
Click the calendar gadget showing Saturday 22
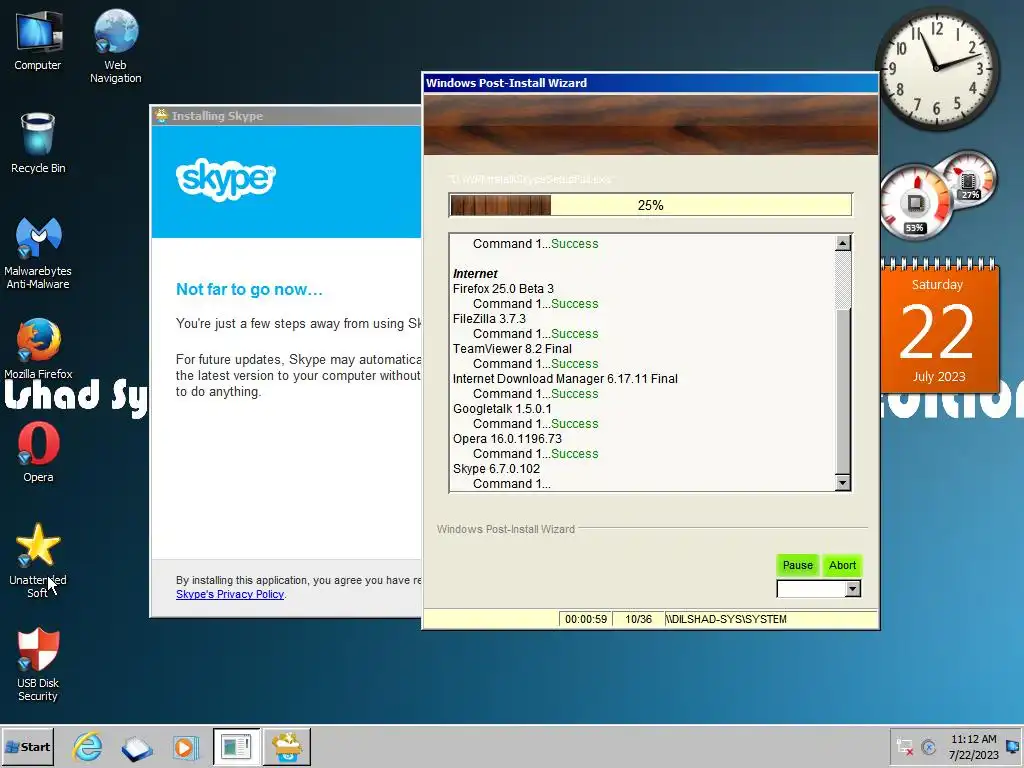point(939,325)
